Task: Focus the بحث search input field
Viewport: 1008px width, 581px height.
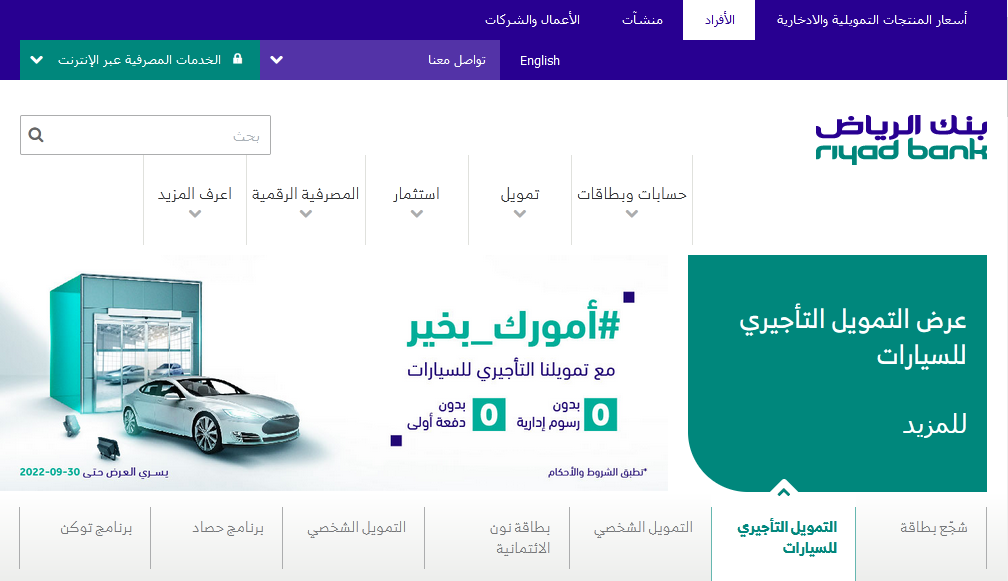Action: tap(145, 135)
